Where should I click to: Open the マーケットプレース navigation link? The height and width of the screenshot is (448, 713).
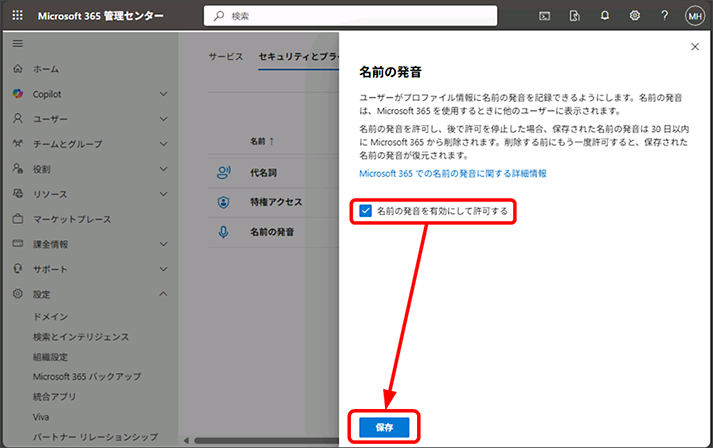[x=72, y=219]
